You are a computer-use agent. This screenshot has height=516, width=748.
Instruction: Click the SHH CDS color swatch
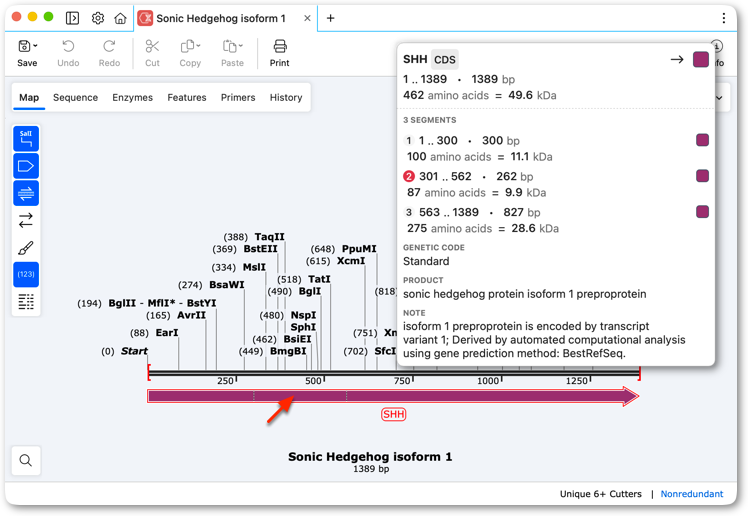[700, 60]
